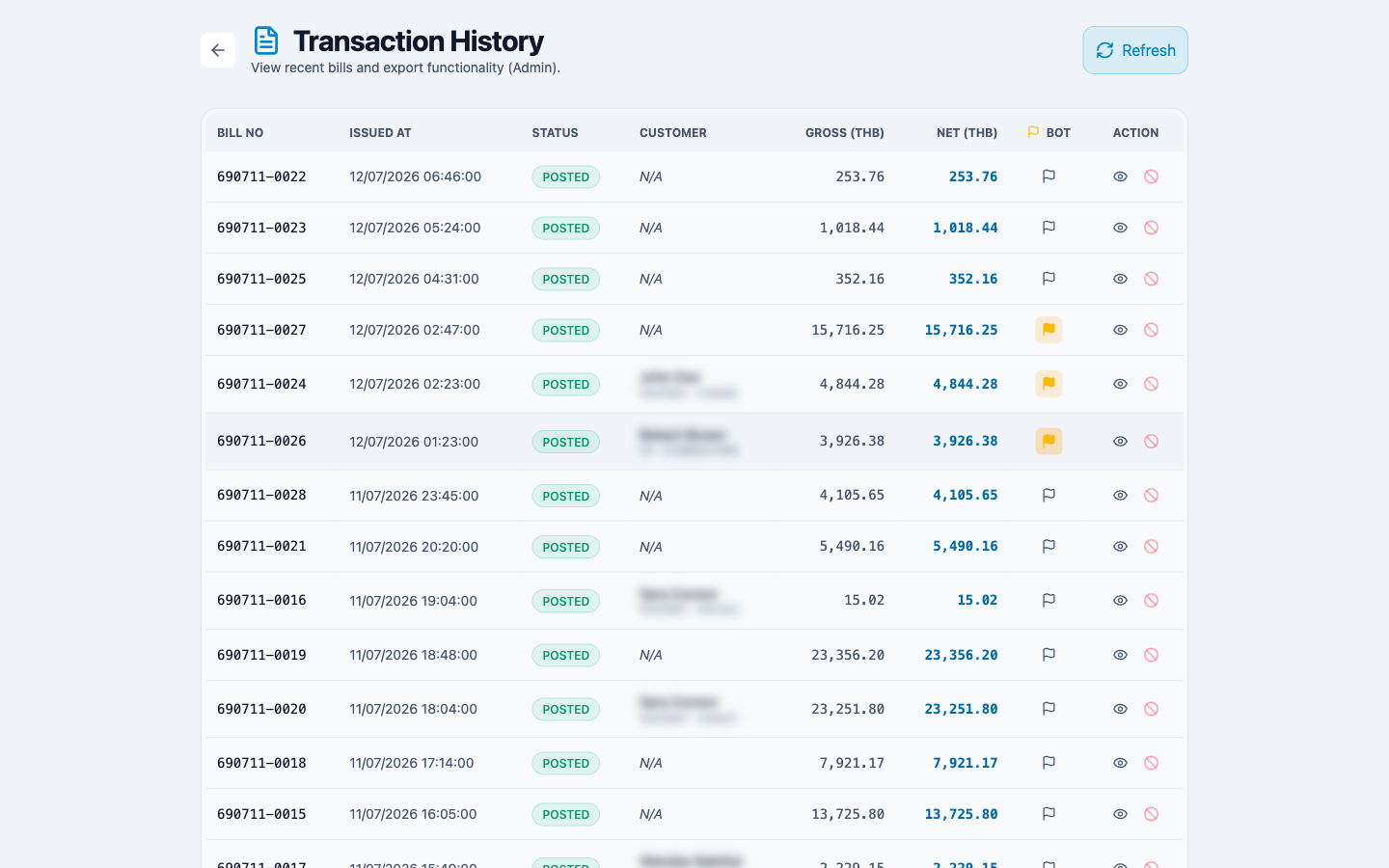View bill 690711-0020 details
Viewport: 1389px width, 868px height.
(1120, 709)
